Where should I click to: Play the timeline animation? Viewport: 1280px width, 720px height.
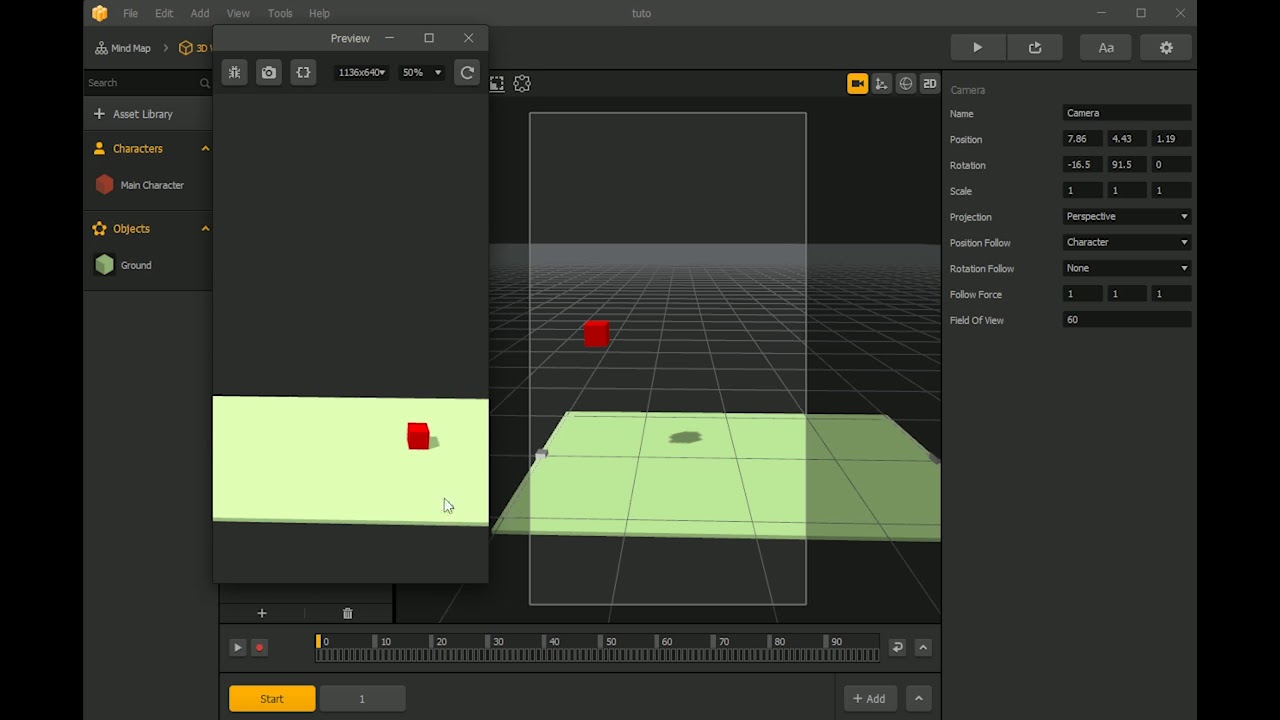[237, 647]
